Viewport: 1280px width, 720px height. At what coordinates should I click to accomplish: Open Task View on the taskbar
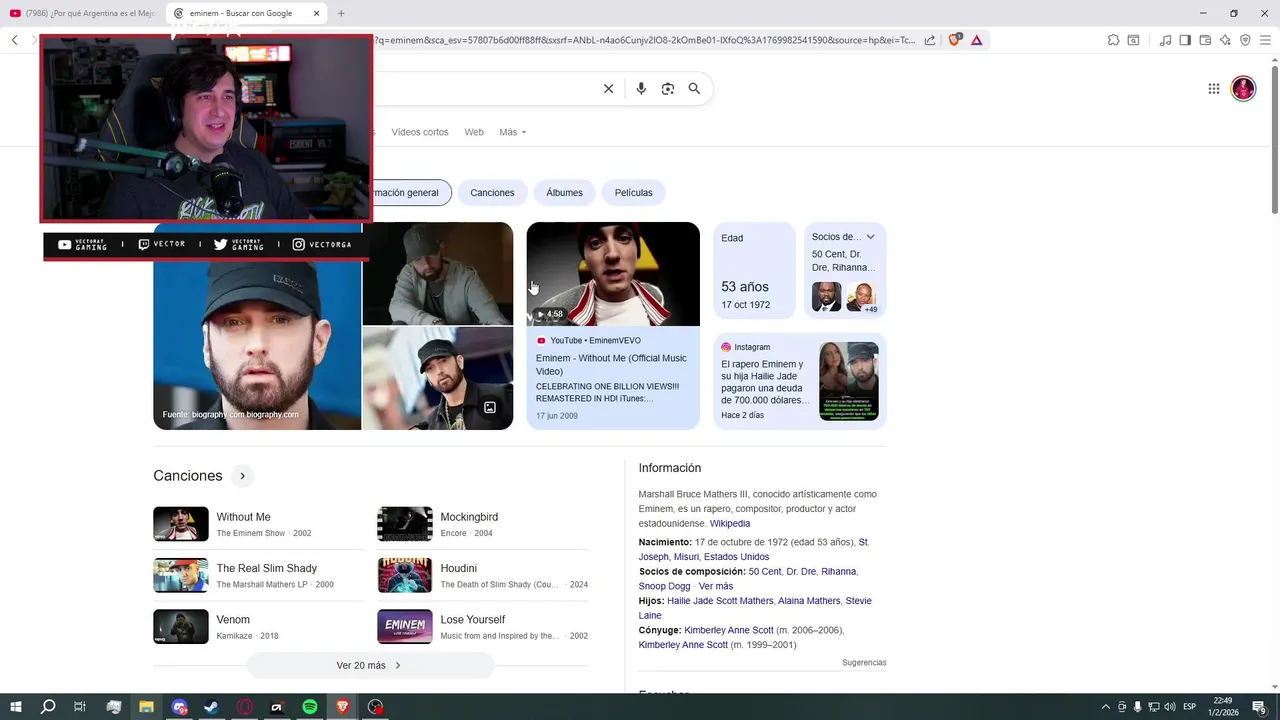80,707
